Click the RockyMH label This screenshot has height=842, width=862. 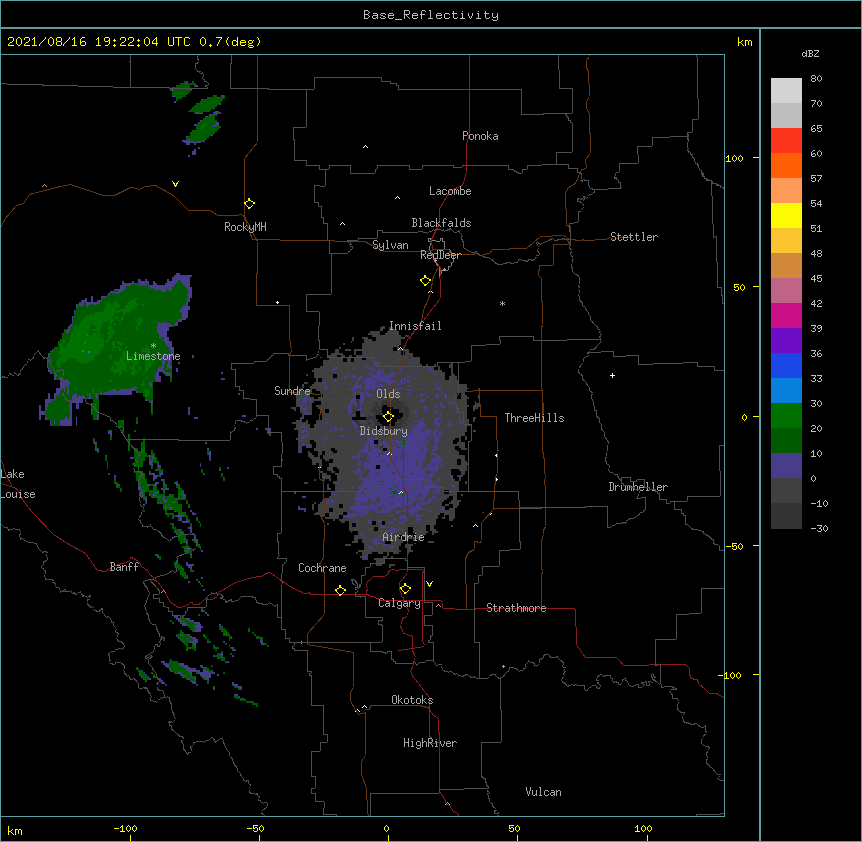245,227
